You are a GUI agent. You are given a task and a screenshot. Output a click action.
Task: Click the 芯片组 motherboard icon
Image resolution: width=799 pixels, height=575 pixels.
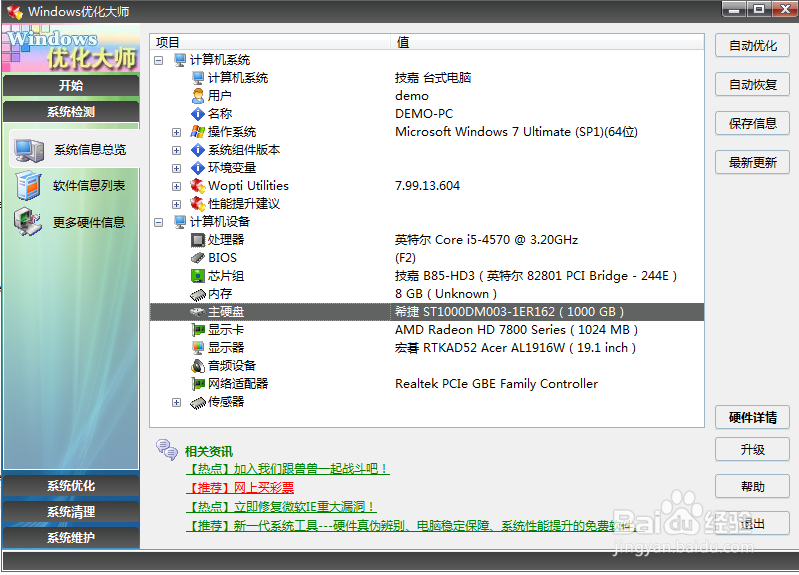tap(197, 276)
